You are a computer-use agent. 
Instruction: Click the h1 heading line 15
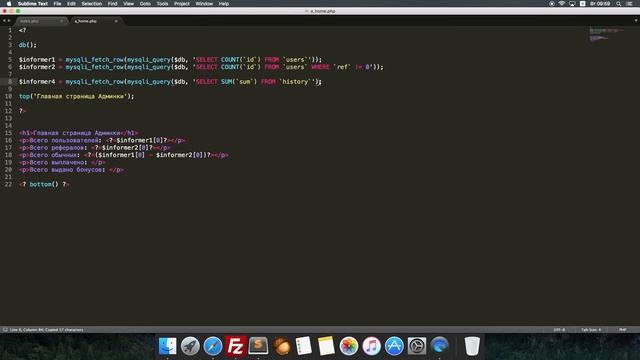click(78, 133)
